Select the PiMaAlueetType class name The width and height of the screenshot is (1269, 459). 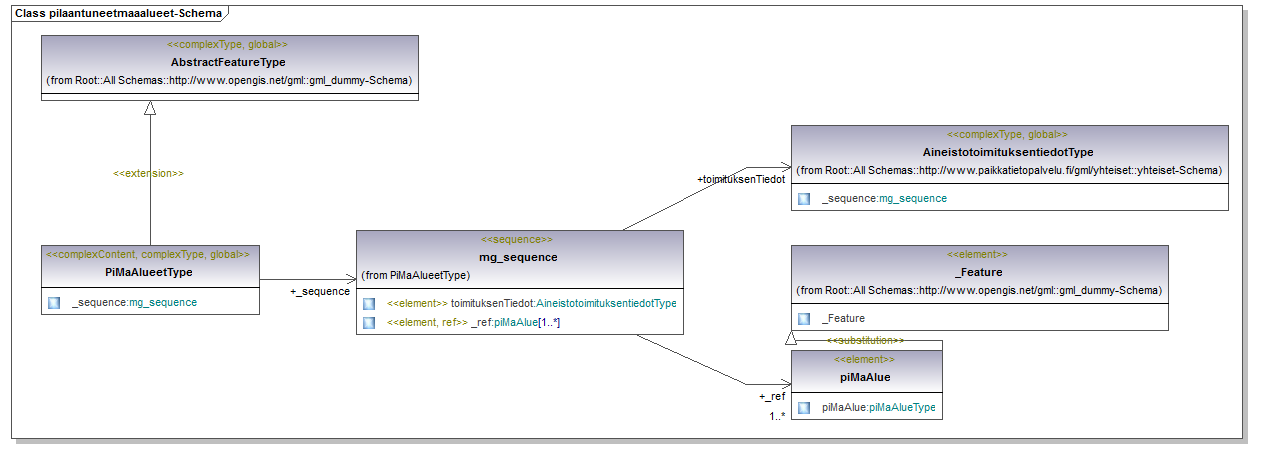pos(149,272)
